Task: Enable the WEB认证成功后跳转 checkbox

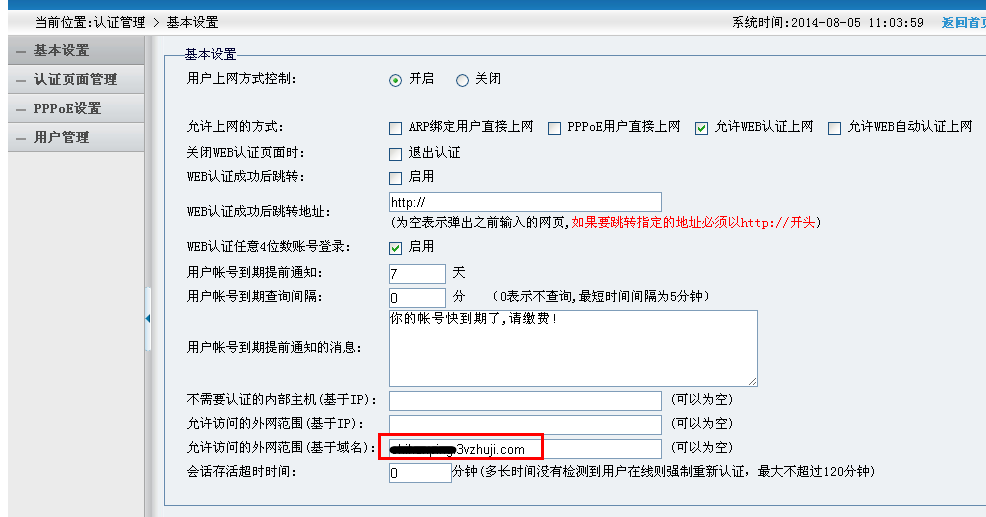Action: 395,178
